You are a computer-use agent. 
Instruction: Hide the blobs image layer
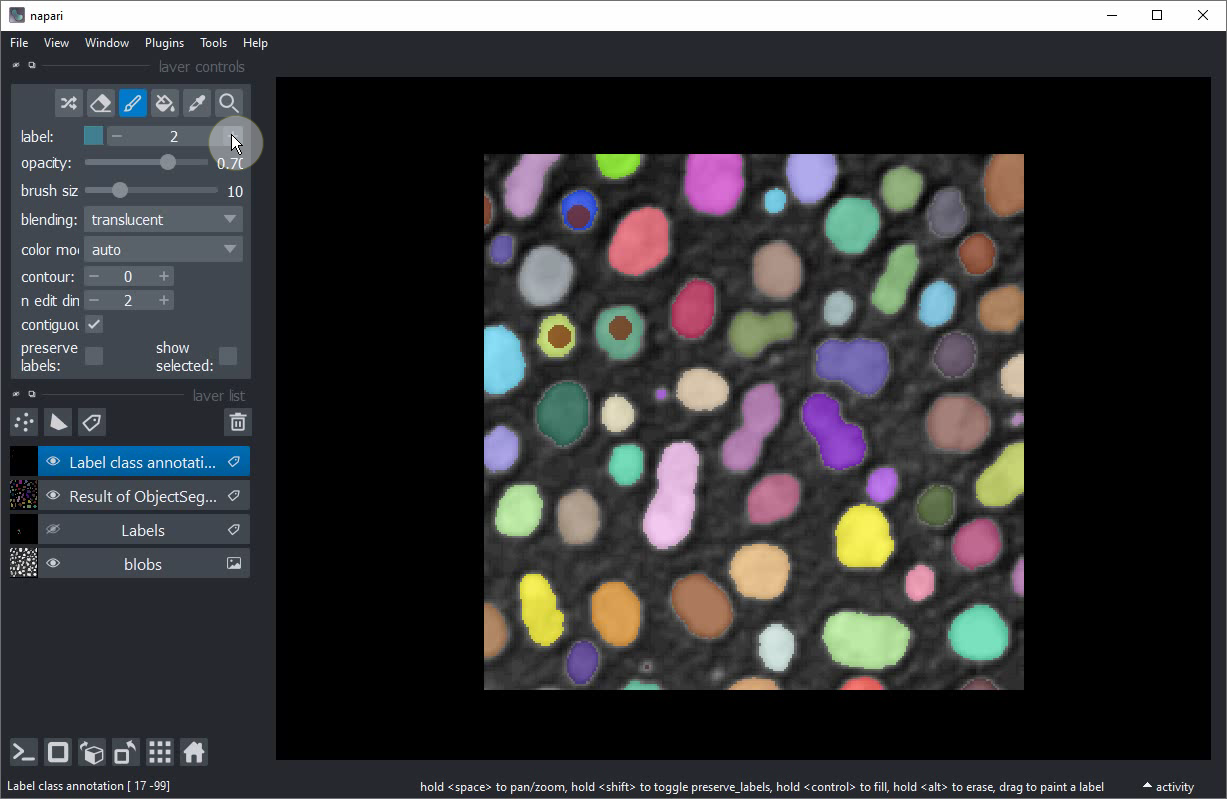pyautogui.click(x=53, y=564)
